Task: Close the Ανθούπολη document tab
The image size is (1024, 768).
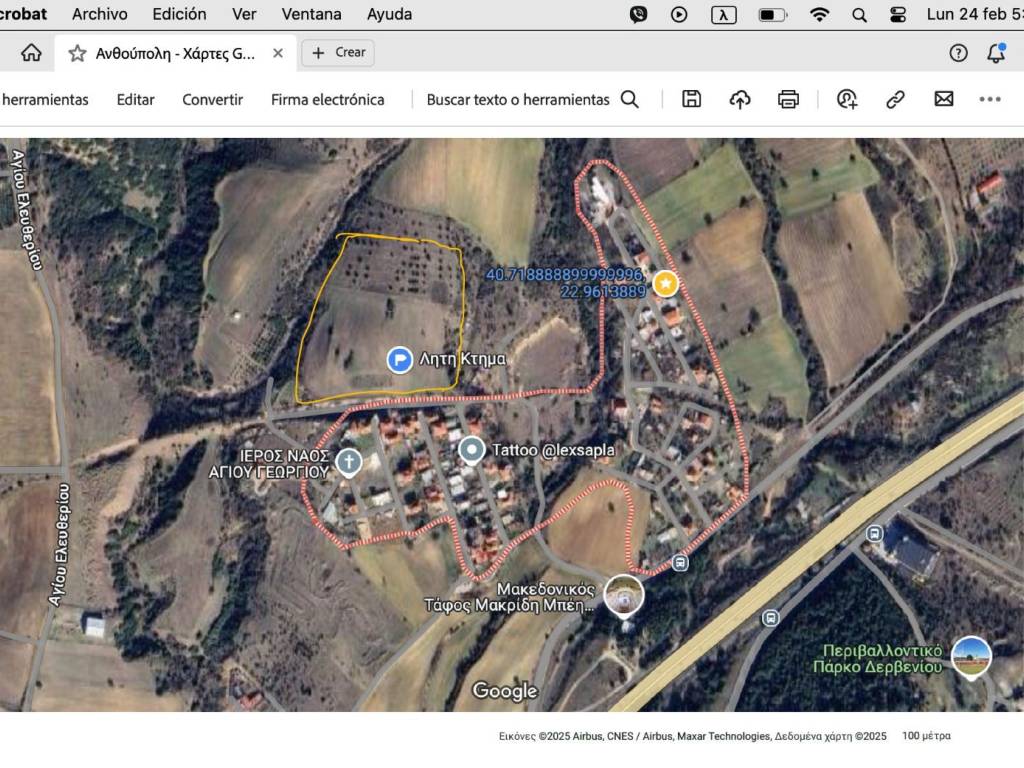Action: 278,54
